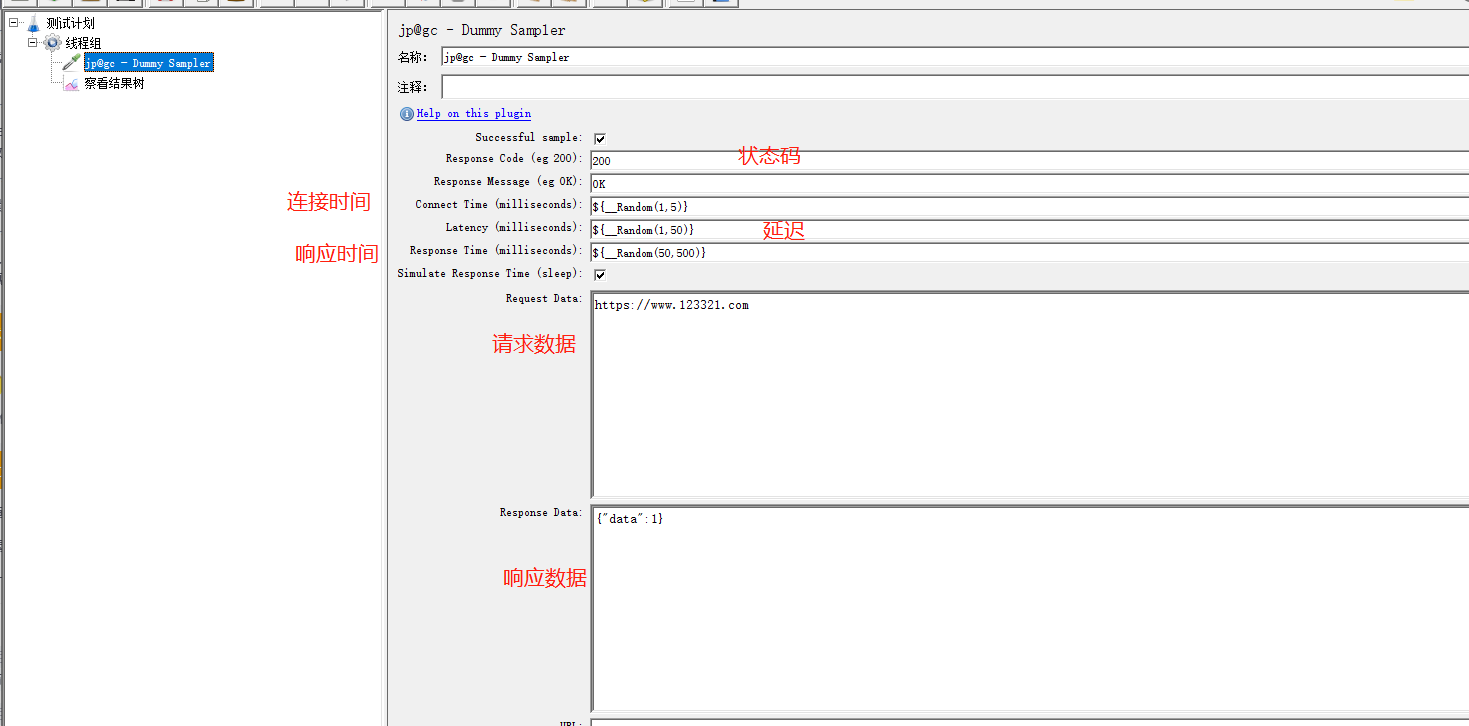The height and width of the screenshot is (726, 1469).
Task: Collapse the 线程组 tree node
Action: point(33,42)
